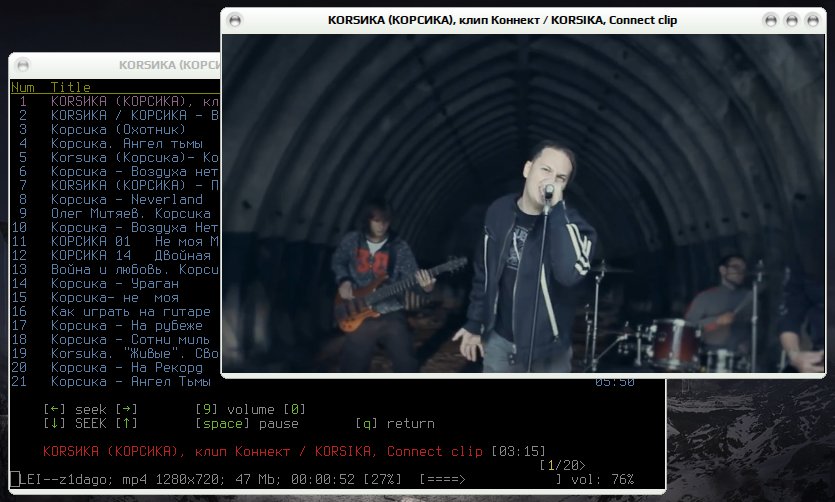Select row 1 'KORSИKA (КОРСИКА), кл'
The height and width of the screenshot is (502, 835).
(115, 101)
